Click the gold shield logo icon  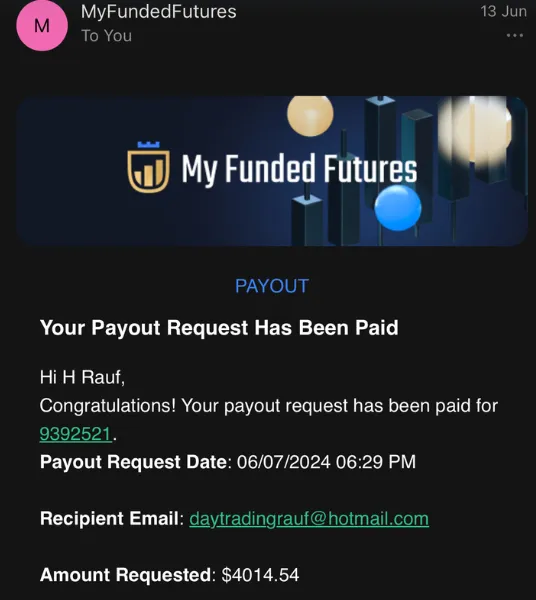(x=148, y=168)
